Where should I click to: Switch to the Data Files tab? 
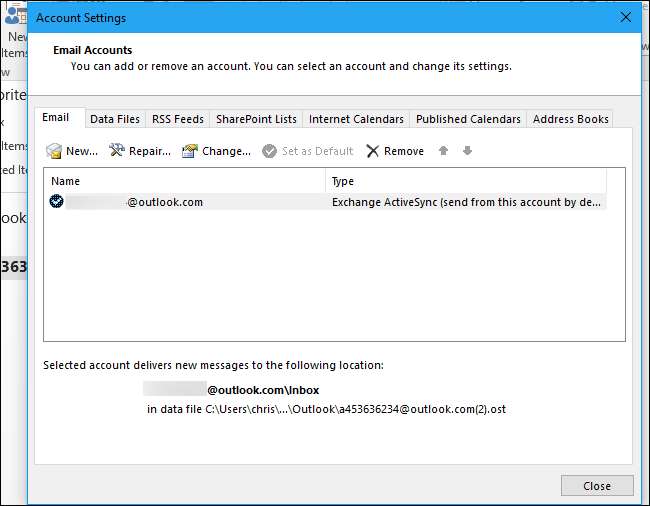point(115,119)
